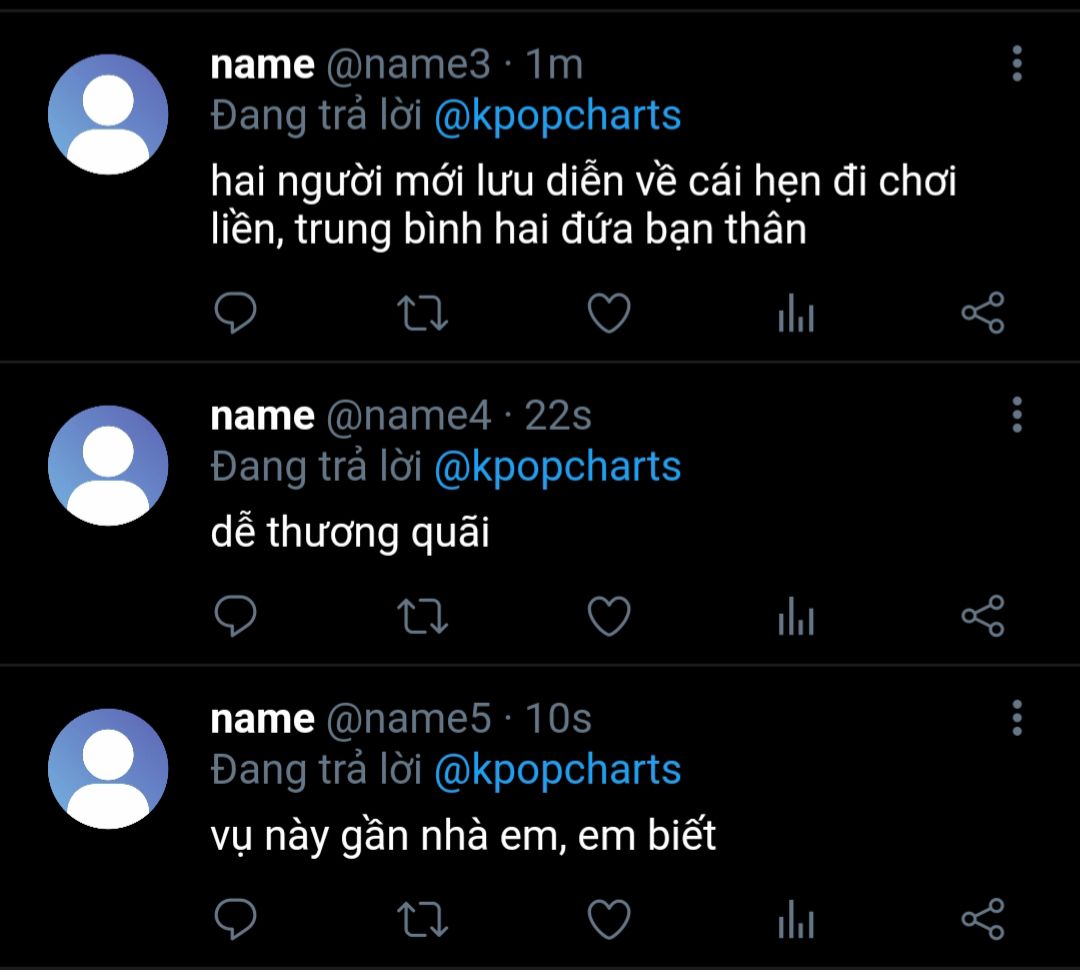The width and height of the screenshot is (1080, 970).
Task: View analytics for @name5 tweet
Action: tap(796, 921)
